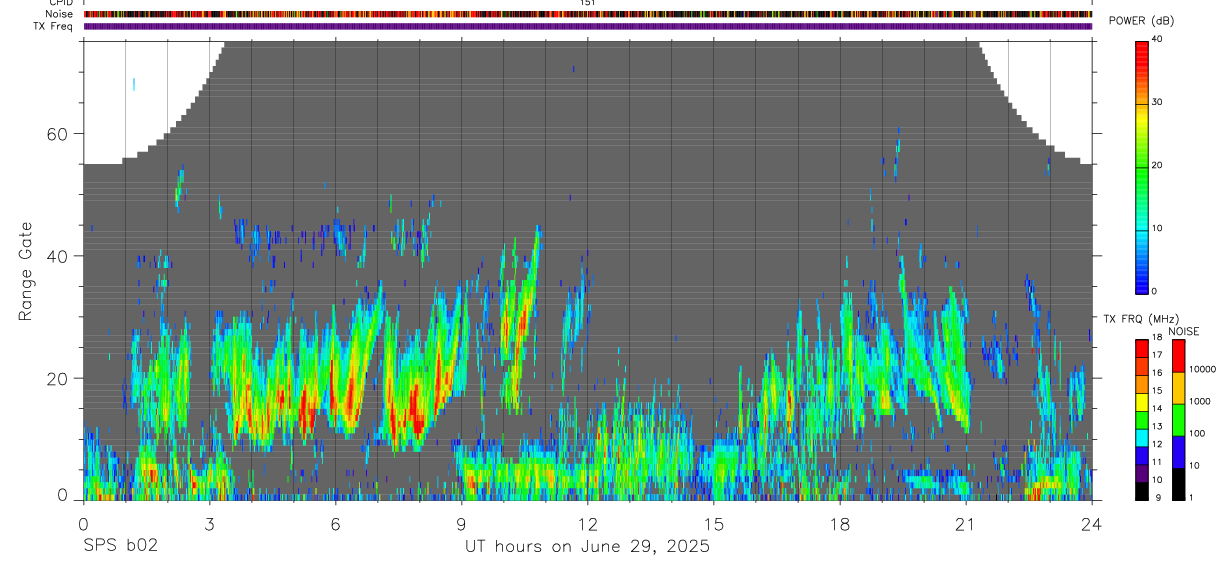This screenshot has width=1228, height=567.
Task: Click the purple TX Freq strip above the plot
Action: click(587, 26)
